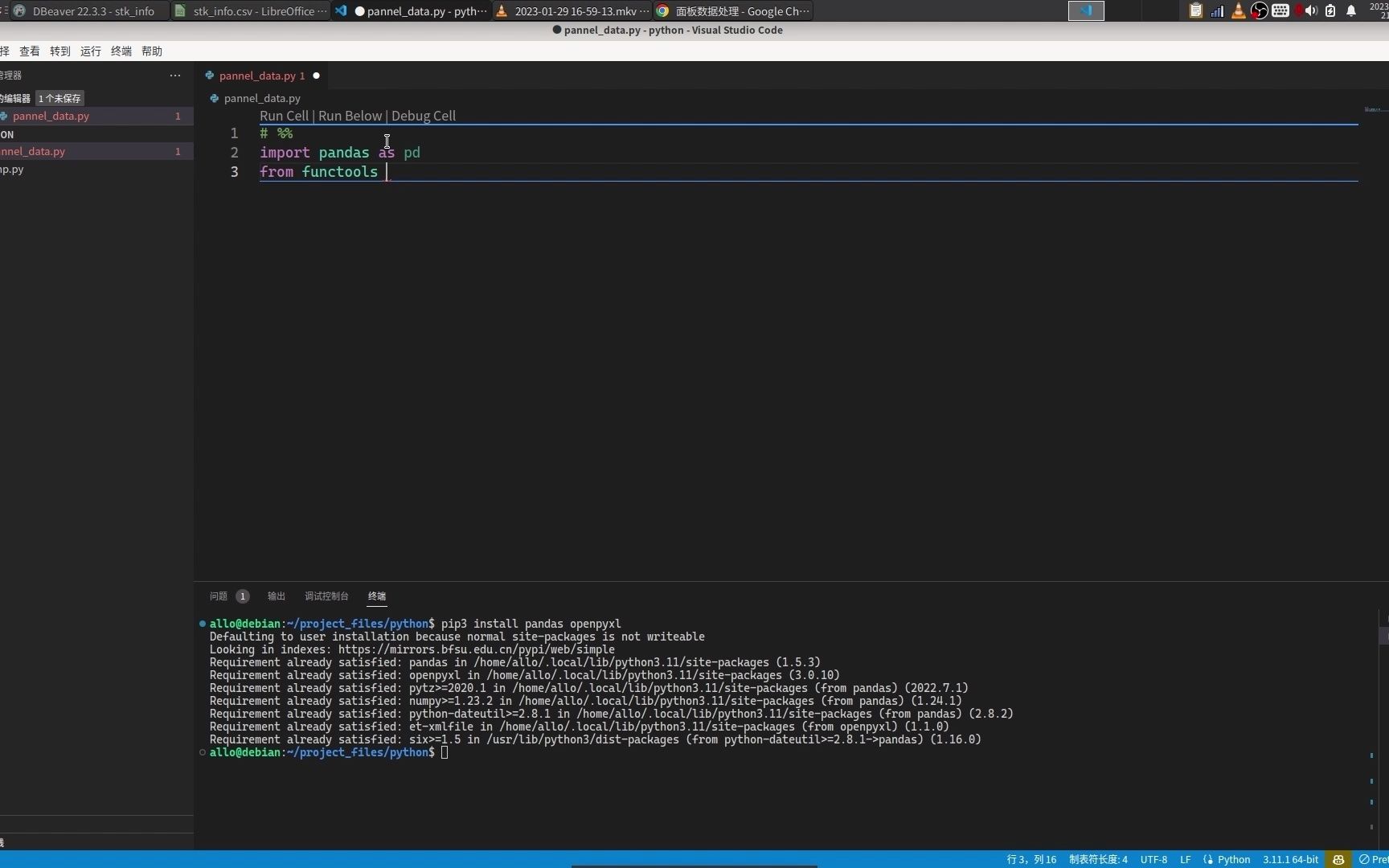Open the 终端 (Terminal) menu
This screenshot has width=1389, height=868.
coord(121,51)
